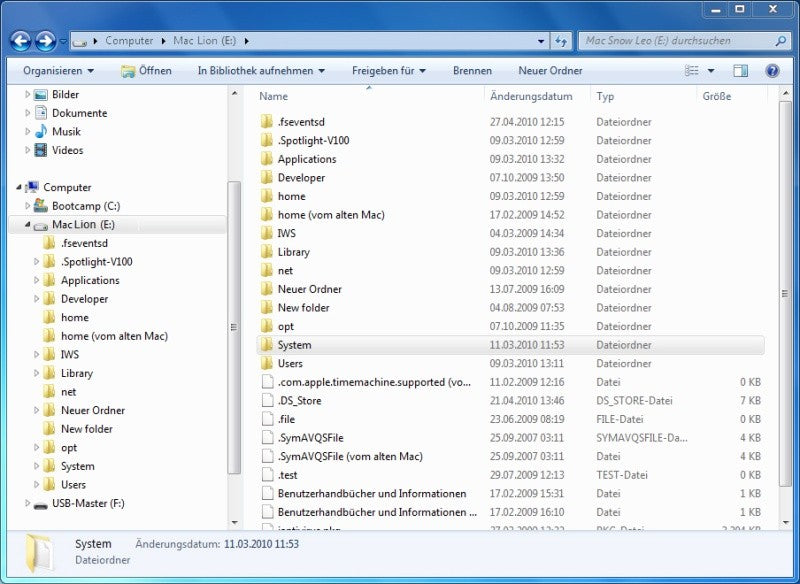800x584 pixels.
Task: Select the Developer folder icon in file list
Action: (x=266, y=177)
